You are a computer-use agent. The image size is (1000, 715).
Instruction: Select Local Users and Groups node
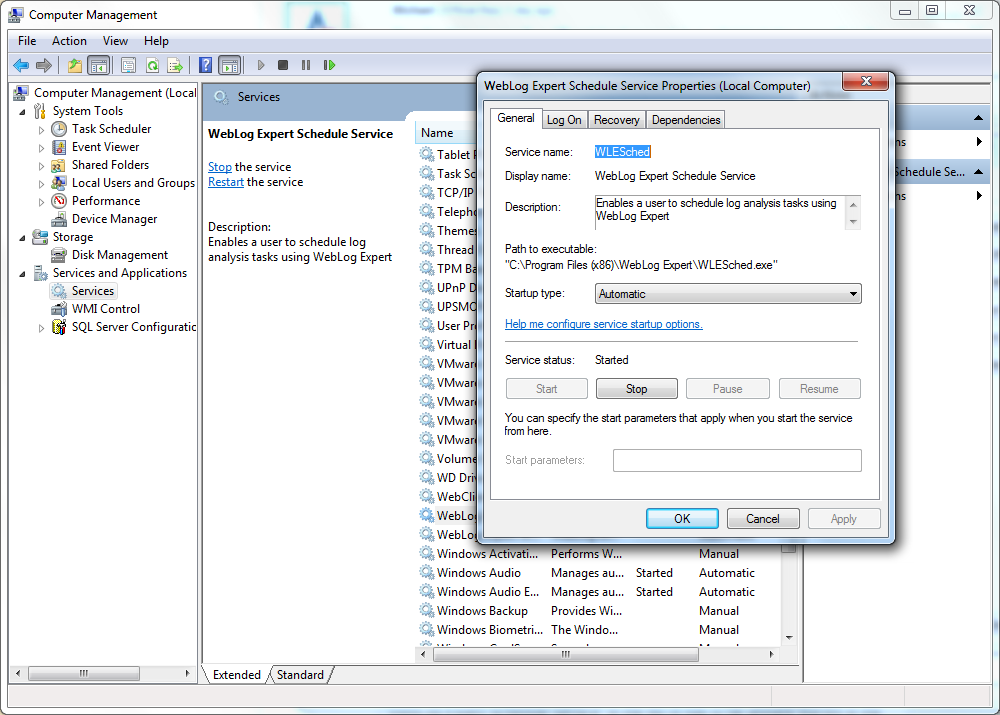coord(133,183)
